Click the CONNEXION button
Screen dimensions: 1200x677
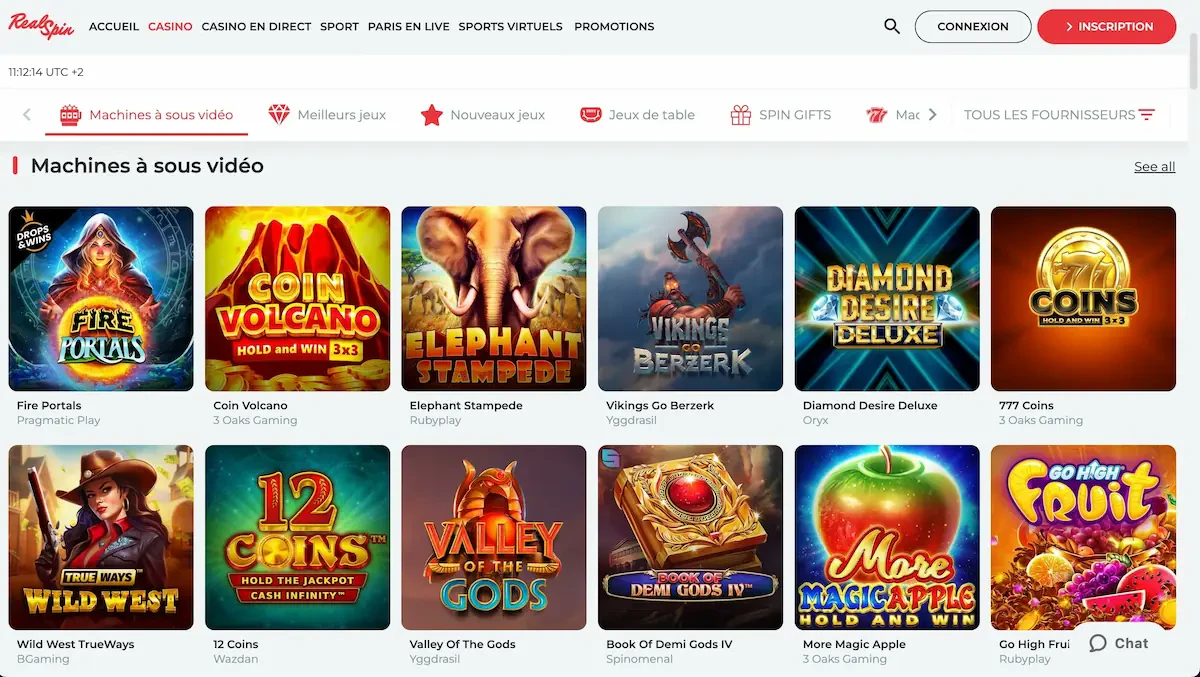pos(973,27)
